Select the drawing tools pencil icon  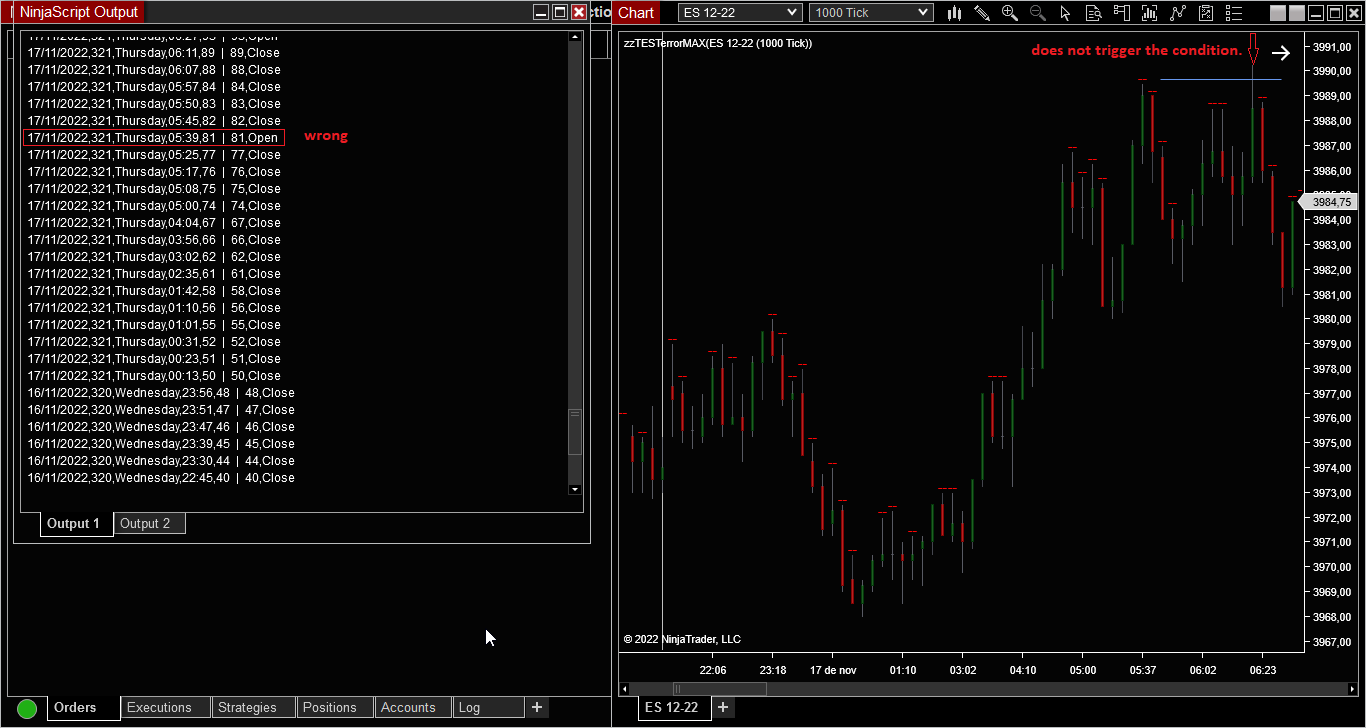982,12
